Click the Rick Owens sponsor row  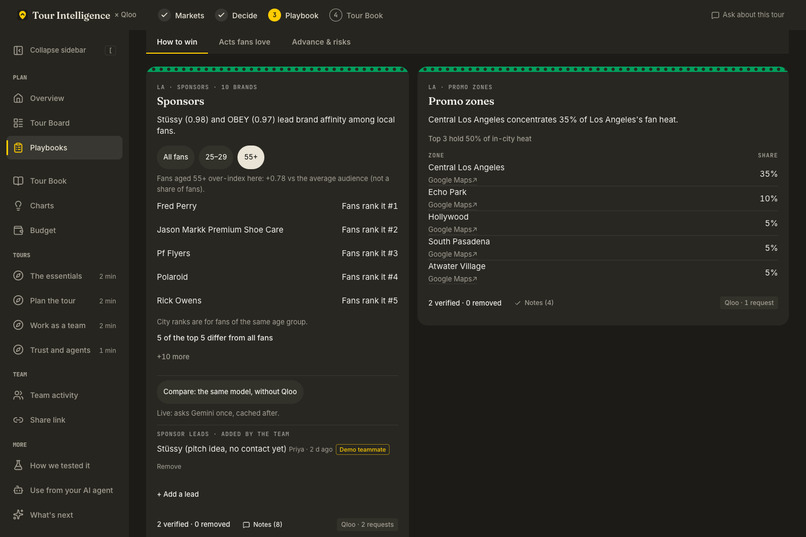point(277,301)
